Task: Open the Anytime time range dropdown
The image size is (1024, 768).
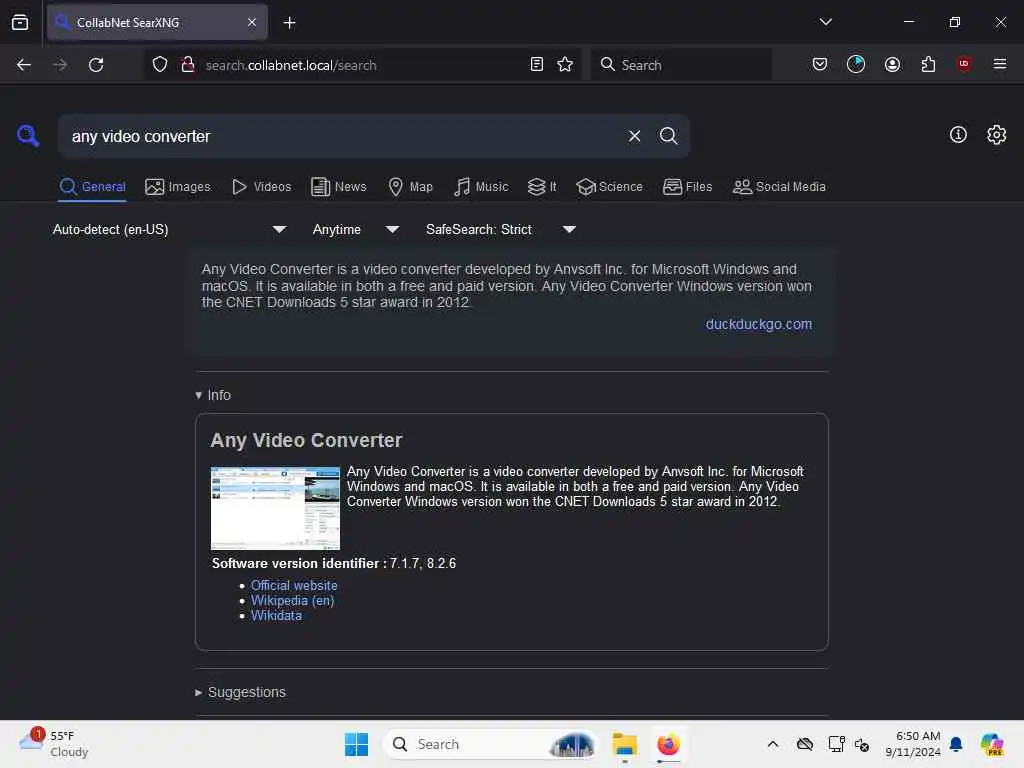Action: (x=355, y=229)
